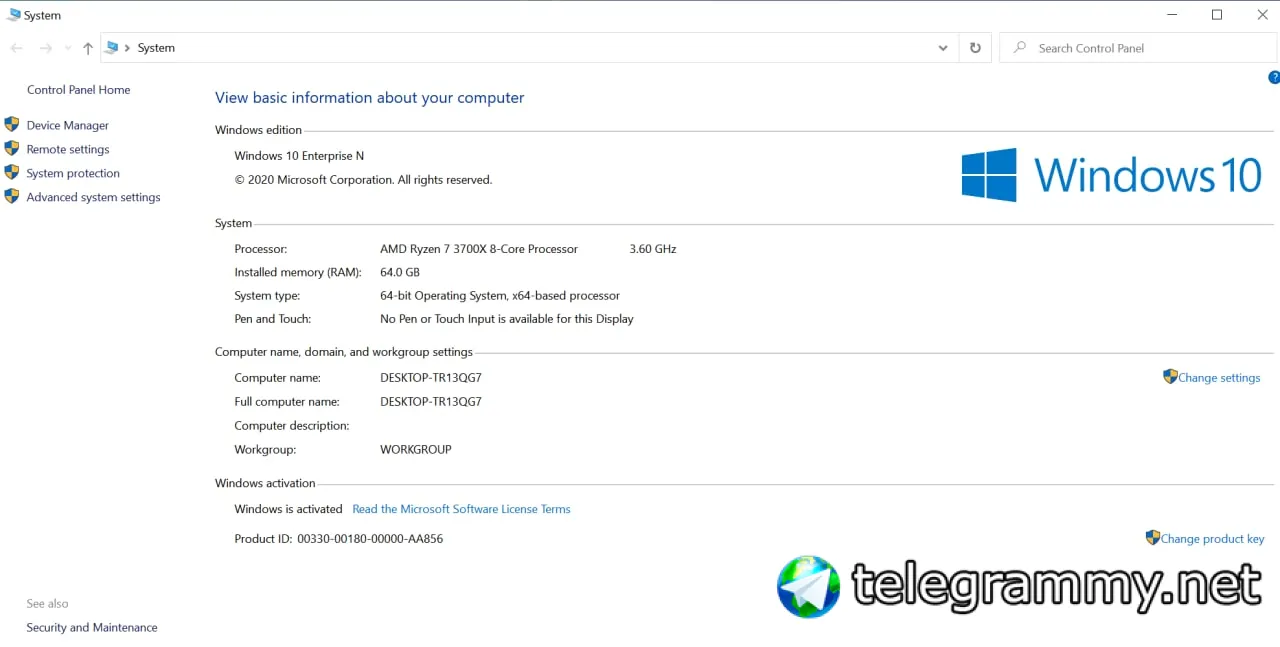This screenshot has height=647, width=1280.
Task: Expand the address bar history dropdown
Action: [x=943, y=48]
